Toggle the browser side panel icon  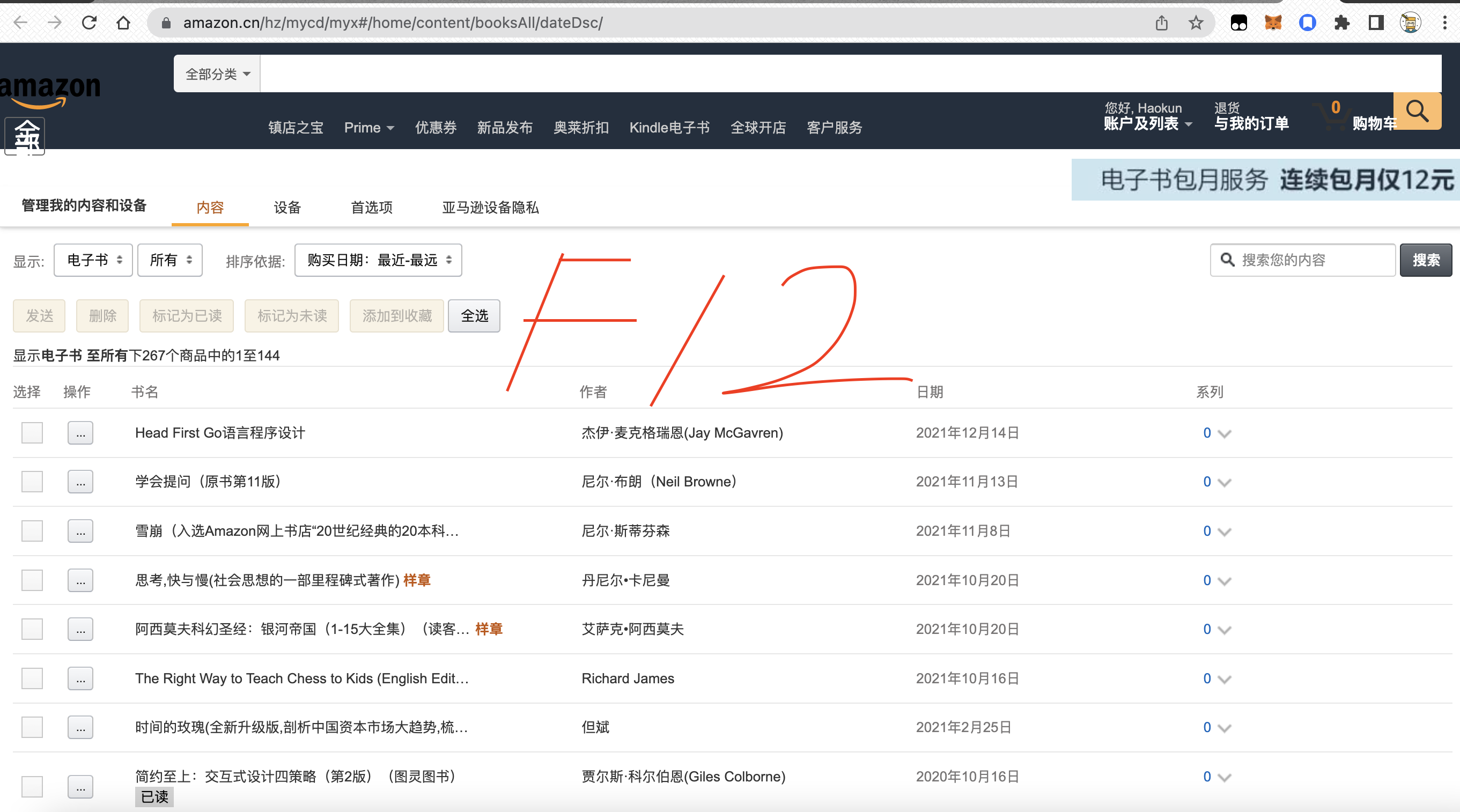coord(1376,23)
